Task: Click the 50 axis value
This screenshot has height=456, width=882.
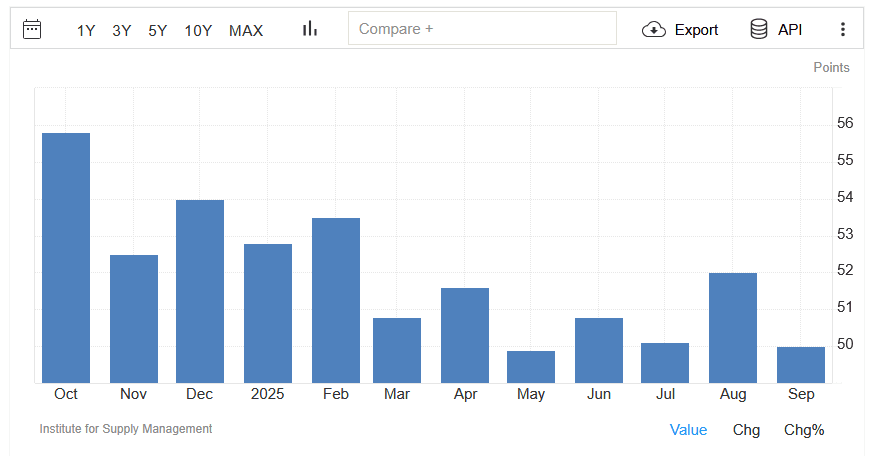Action: tap(845, 344)
